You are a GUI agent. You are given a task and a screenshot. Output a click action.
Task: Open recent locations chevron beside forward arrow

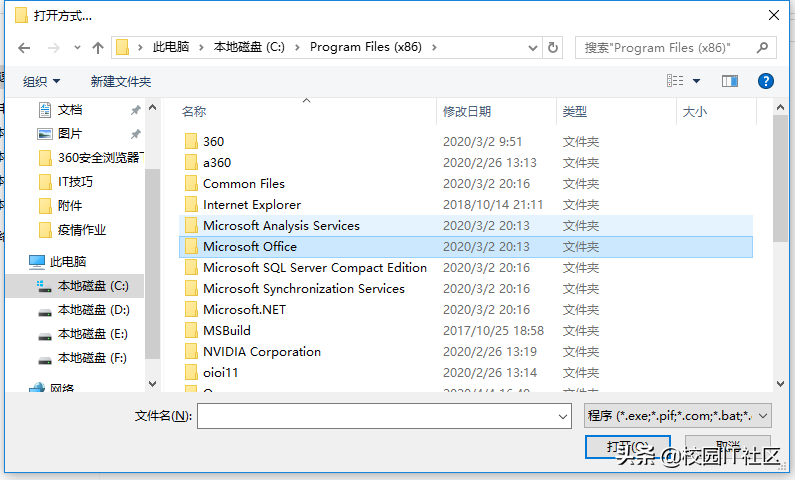point(77,48)
